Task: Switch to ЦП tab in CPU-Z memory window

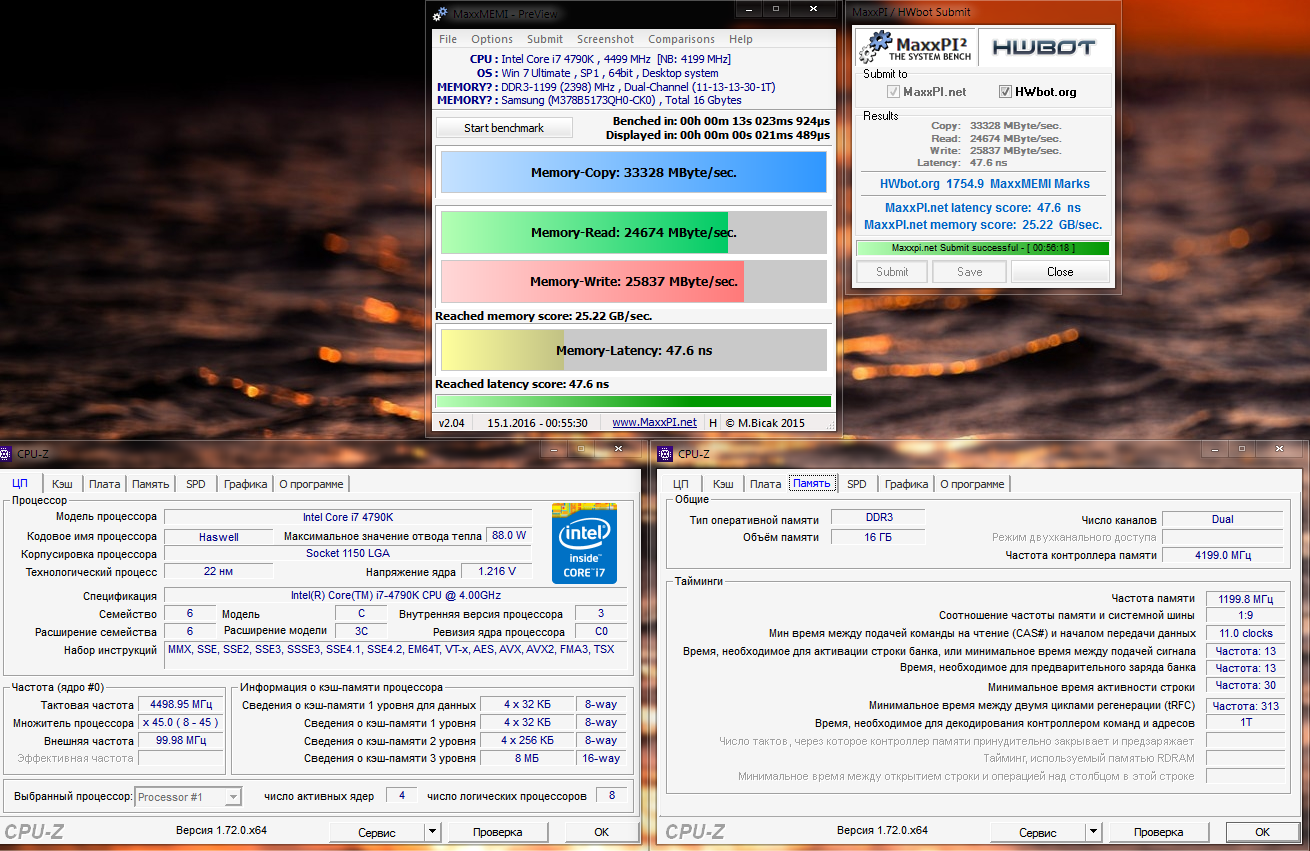Action: pos(680,484)
